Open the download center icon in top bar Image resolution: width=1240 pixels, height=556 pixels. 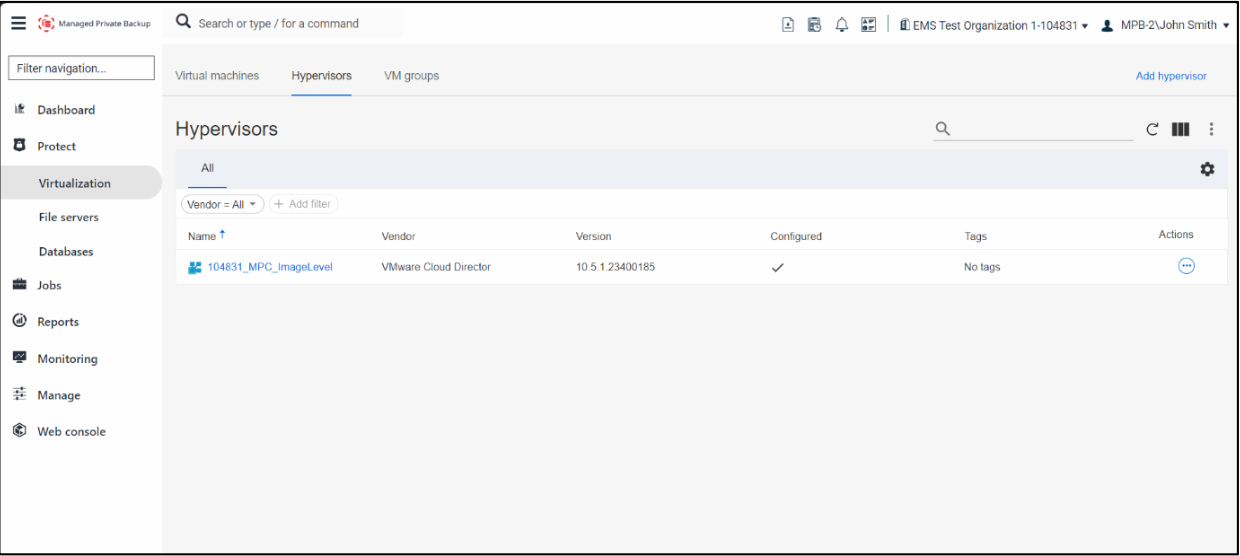787,24
